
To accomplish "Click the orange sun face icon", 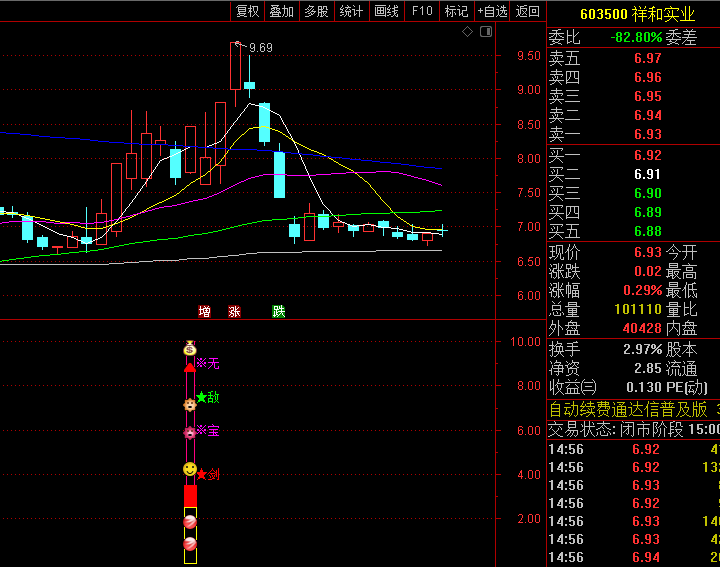I will 190,405.
